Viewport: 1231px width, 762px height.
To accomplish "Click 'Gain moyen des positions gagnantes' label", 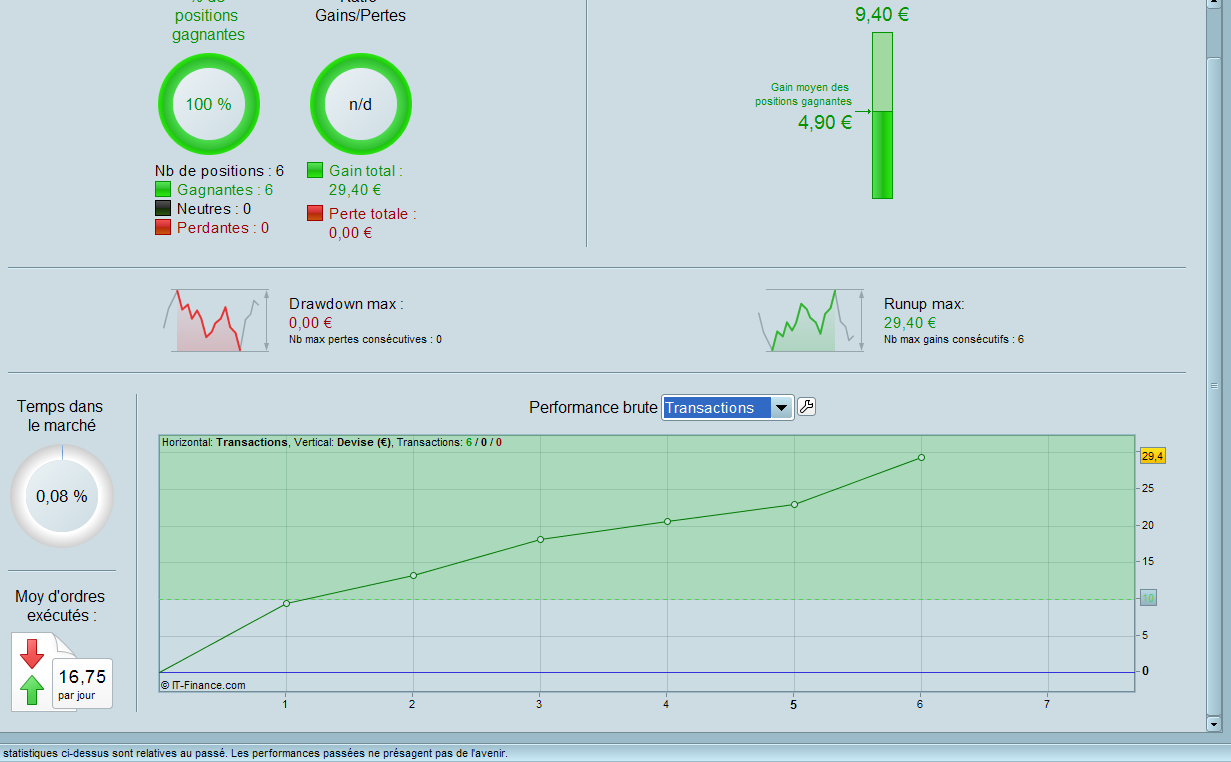I will pos(803,95).
